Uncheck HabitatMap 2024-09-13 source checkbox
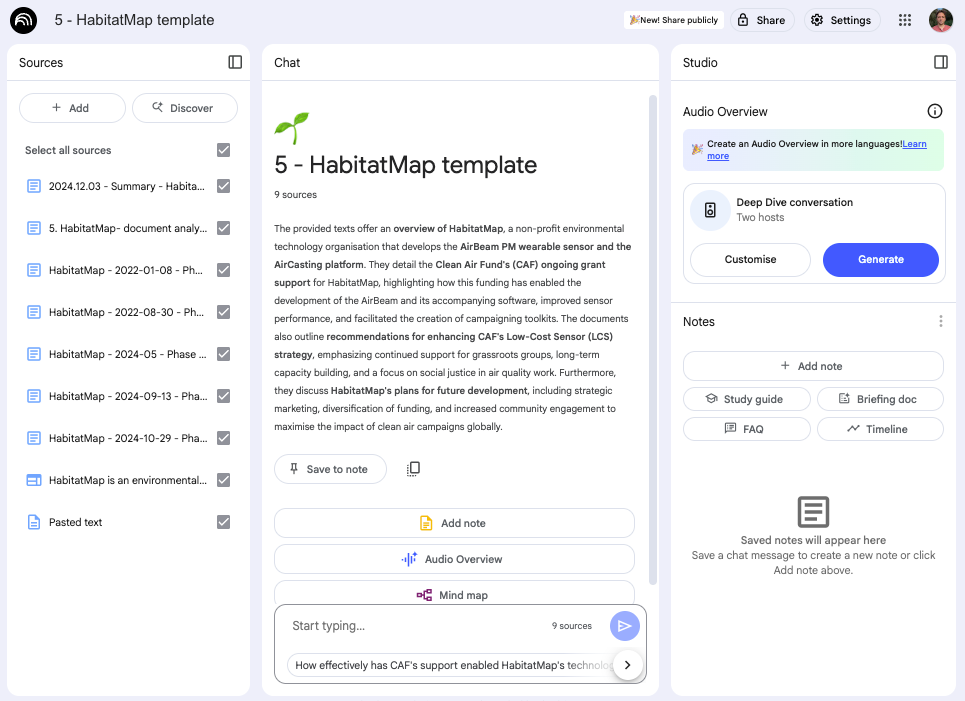The width and height of the screenshot is (965, 701). tap(223, 396)
